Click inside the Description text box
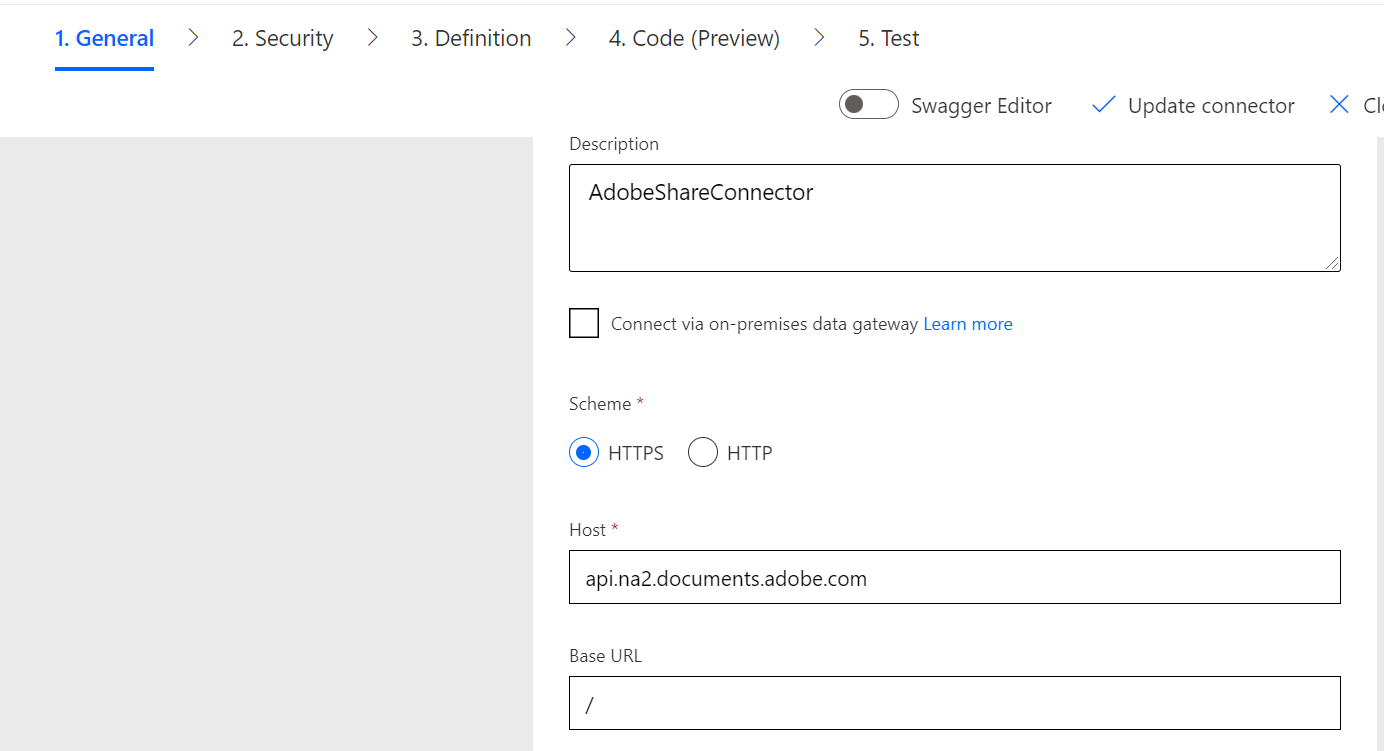 coord(954,218)
